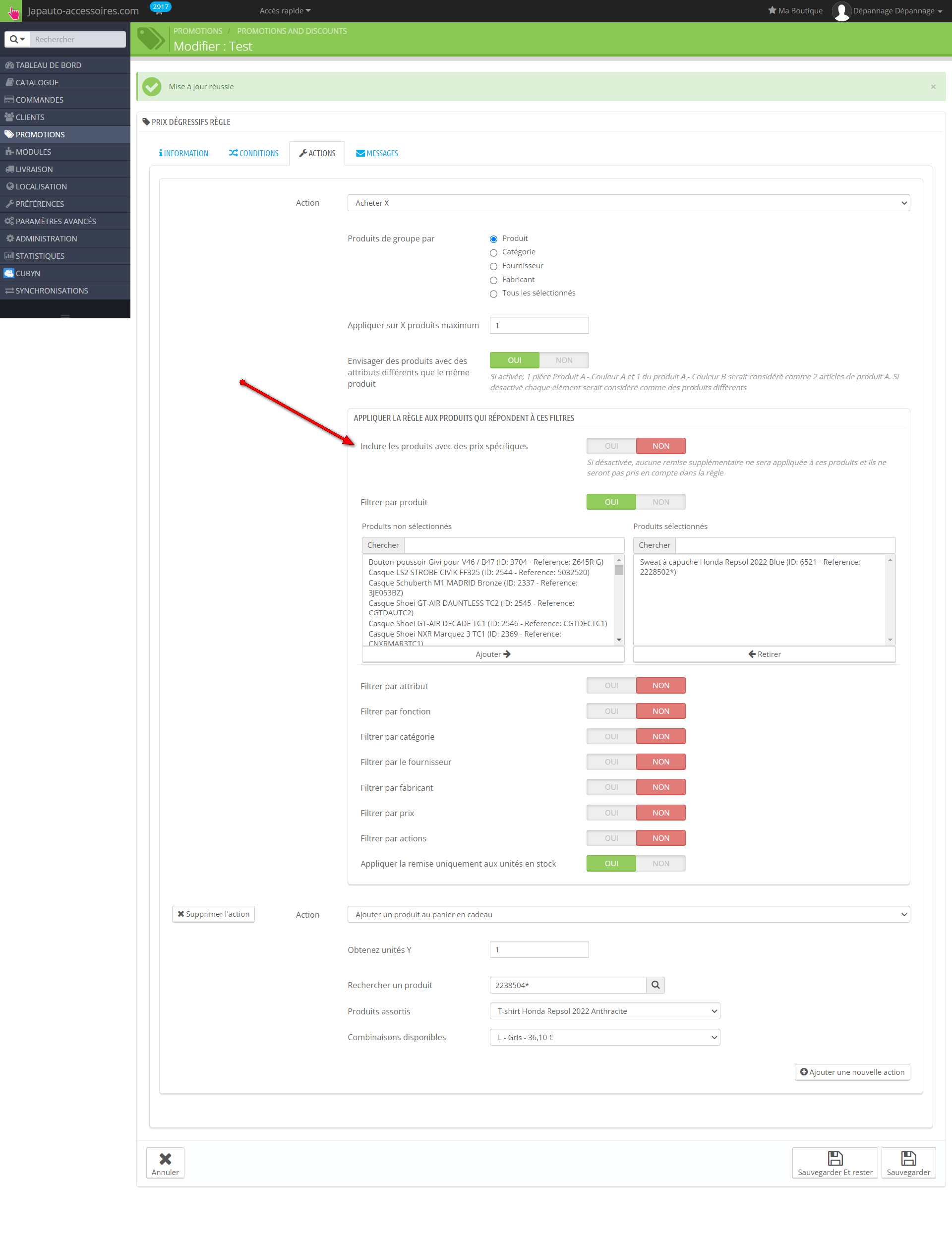
Task: Open Combinaisons disponibles dropdown
Action: point(604,1037)
